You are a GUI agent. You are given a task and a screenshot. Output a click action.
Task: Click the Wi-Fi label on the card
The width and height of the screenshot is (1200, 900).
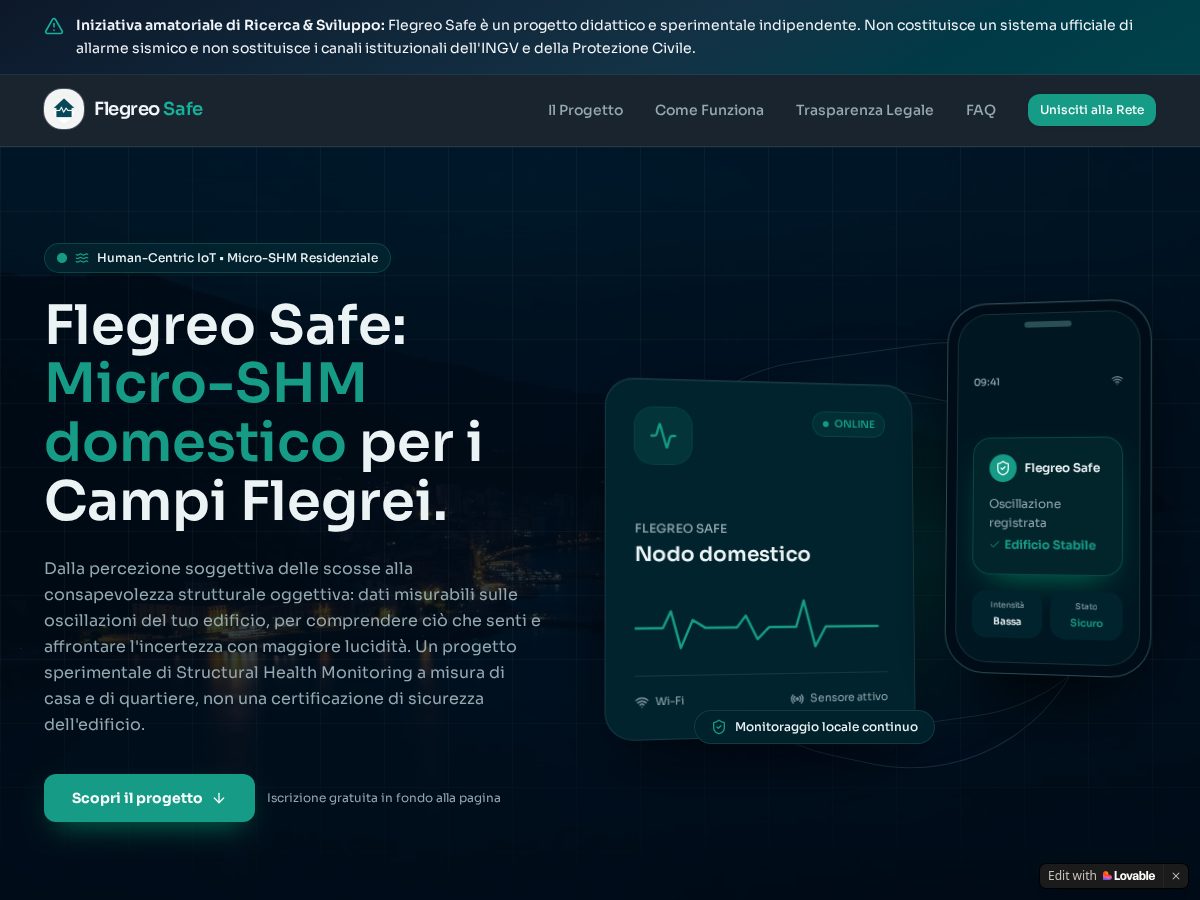coord(670,702)
